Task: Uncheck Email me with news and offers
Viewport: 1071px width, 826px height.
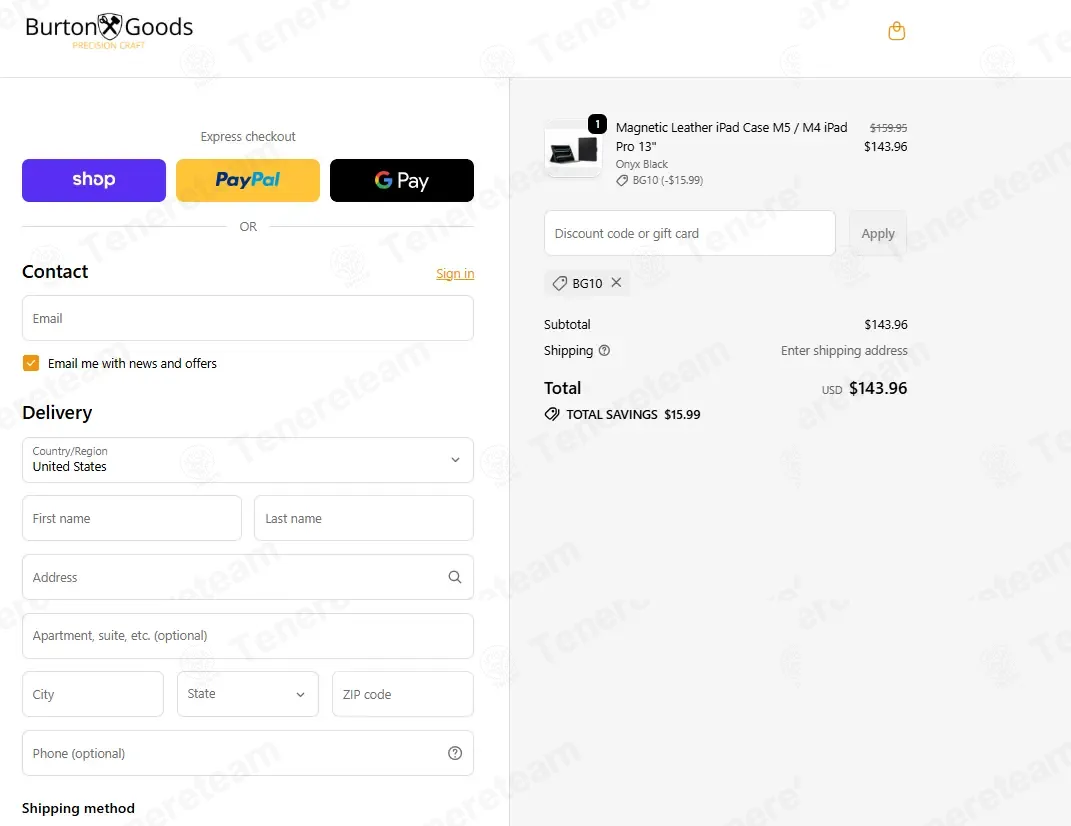Action: click(31, 363)
